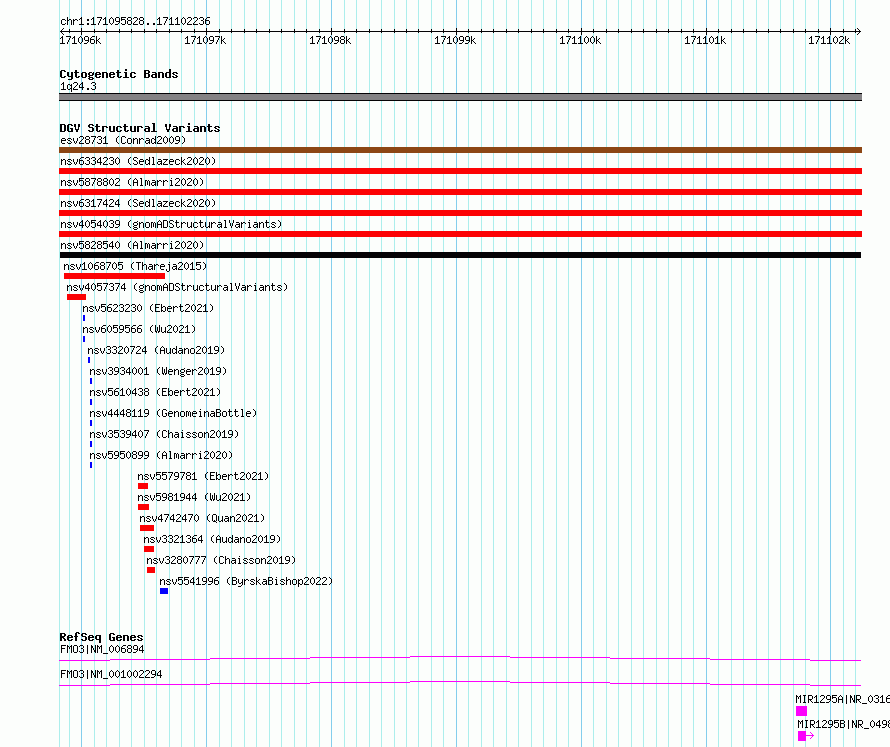
Task: Click nsv5610438 (Ebert2021) label
Action: pyautogui.click(x=156, y=392)
